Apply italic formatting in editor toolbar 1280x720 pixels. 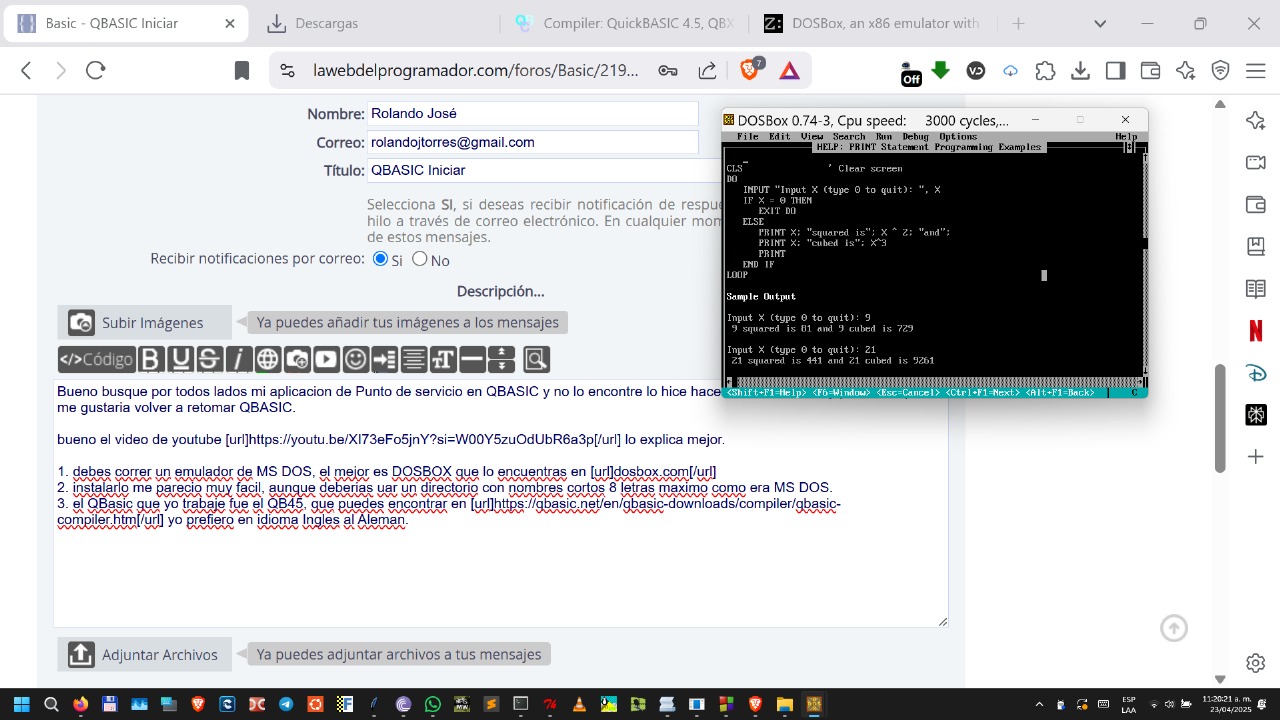238,359
